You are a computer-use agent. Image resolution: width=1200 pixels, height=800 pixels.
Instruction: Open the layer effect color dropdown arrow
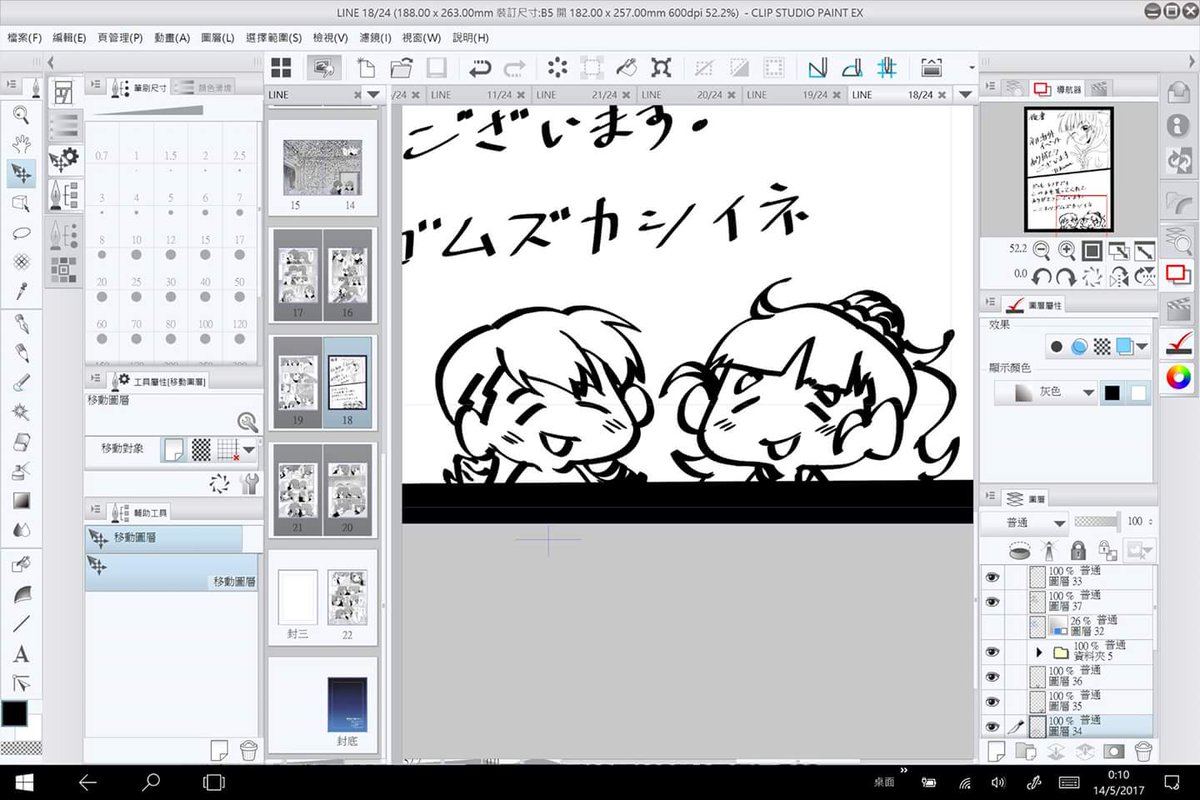click(x=1142, y=347)
